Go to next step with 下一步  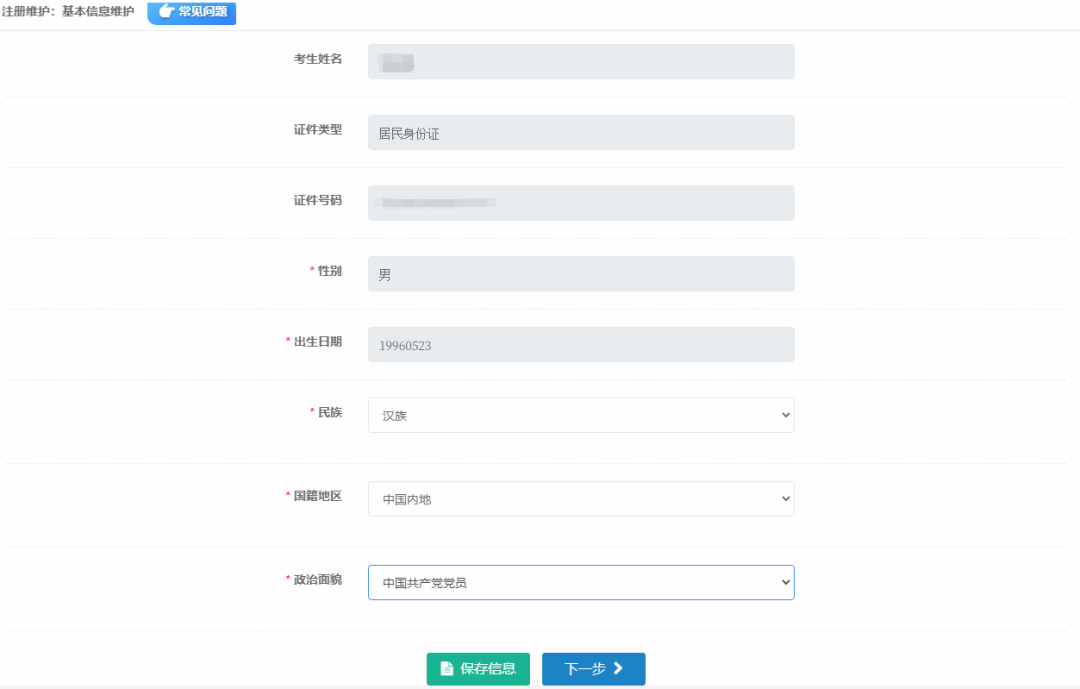click(593, 669)
